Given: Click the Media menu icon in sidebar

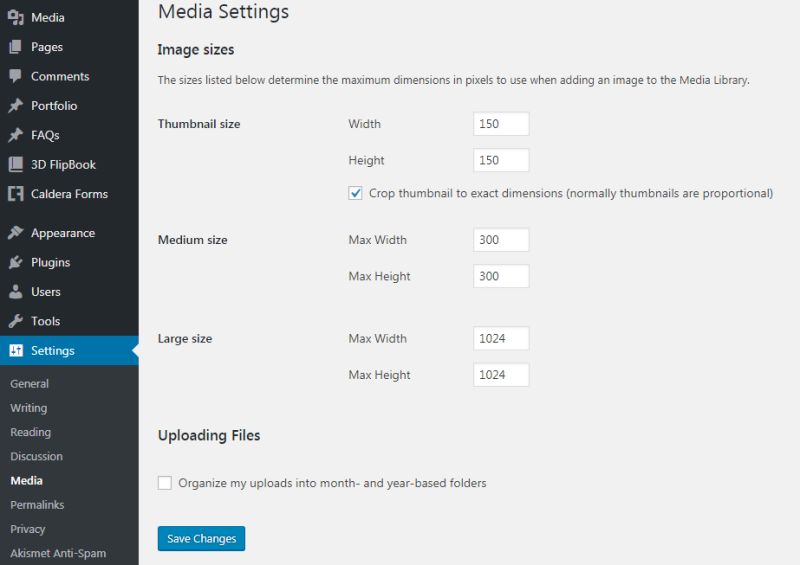Looking at the screenshot, I should tap(16, 17).
